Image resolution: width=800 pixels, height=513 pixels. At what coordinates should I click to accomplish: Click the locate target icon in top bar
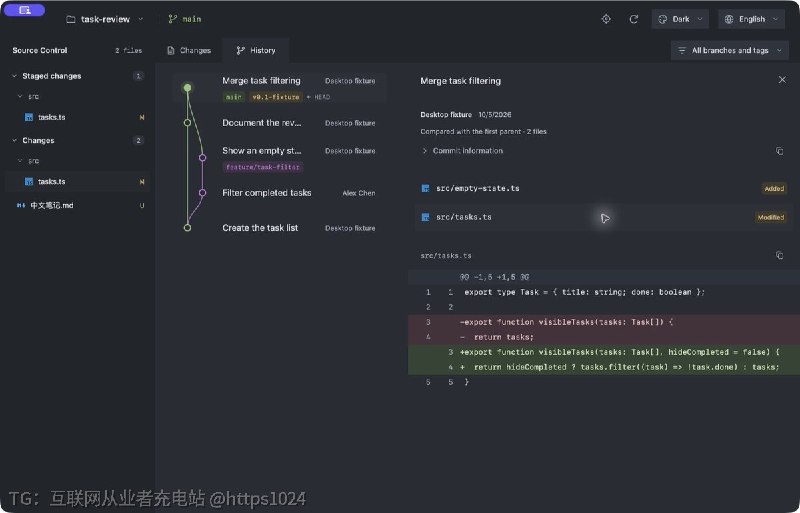click(x=606, y=19)
